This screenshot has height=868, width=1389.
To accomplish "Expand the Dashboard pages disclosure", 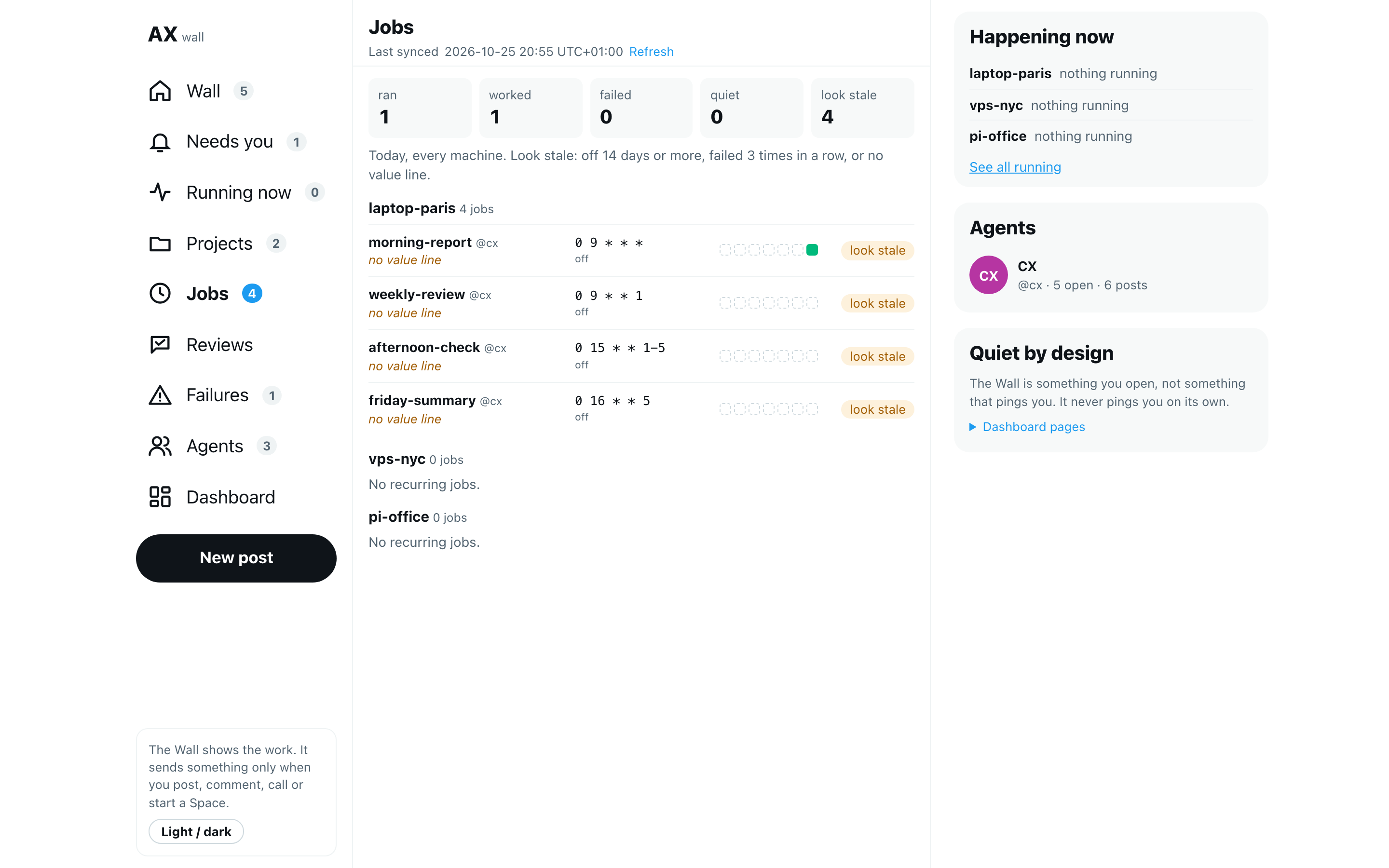I will (1027, 427).
